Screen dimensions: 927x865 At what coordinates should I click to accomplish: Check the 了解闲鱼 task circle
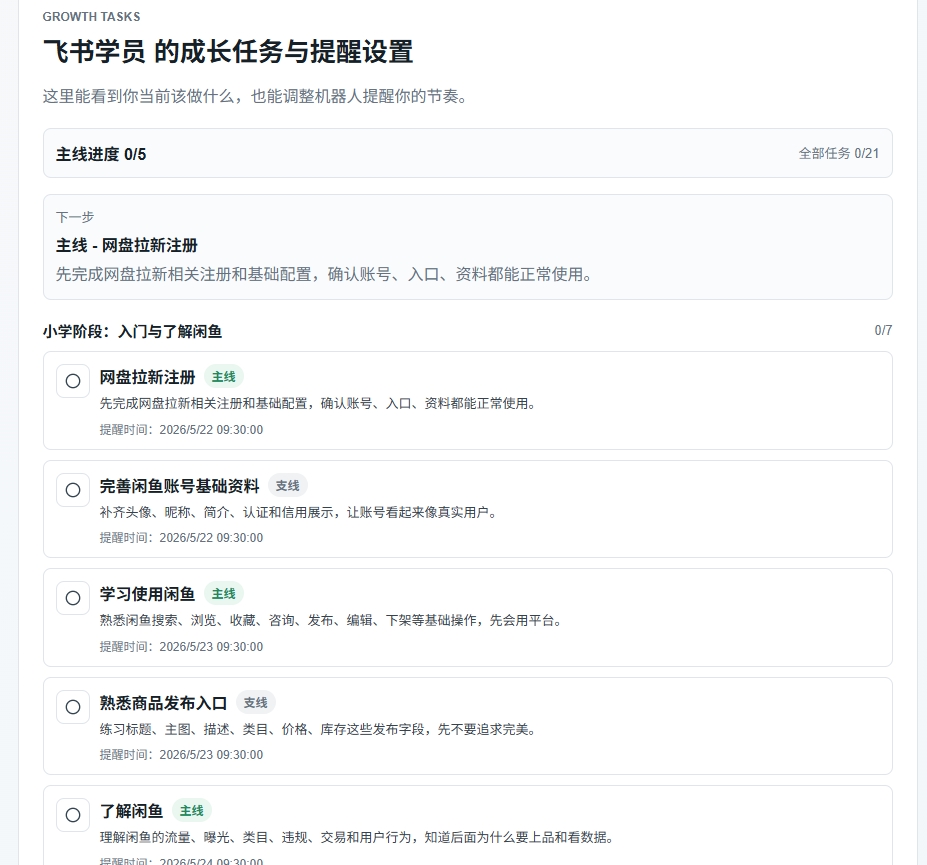73,815
